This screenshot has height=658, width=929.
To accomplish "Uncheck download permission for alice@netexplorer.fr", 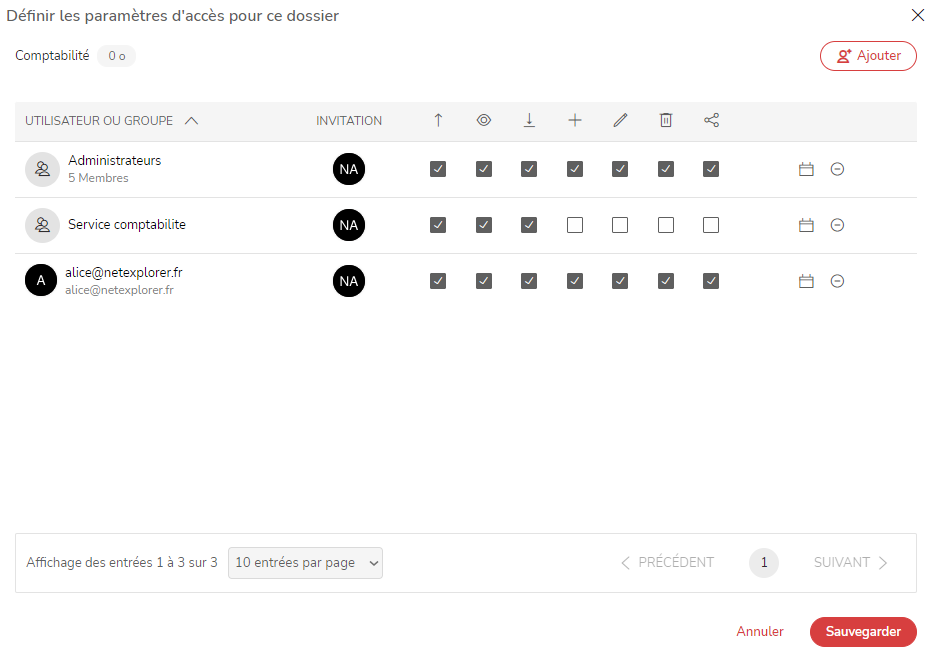I will tap(529, 281).
